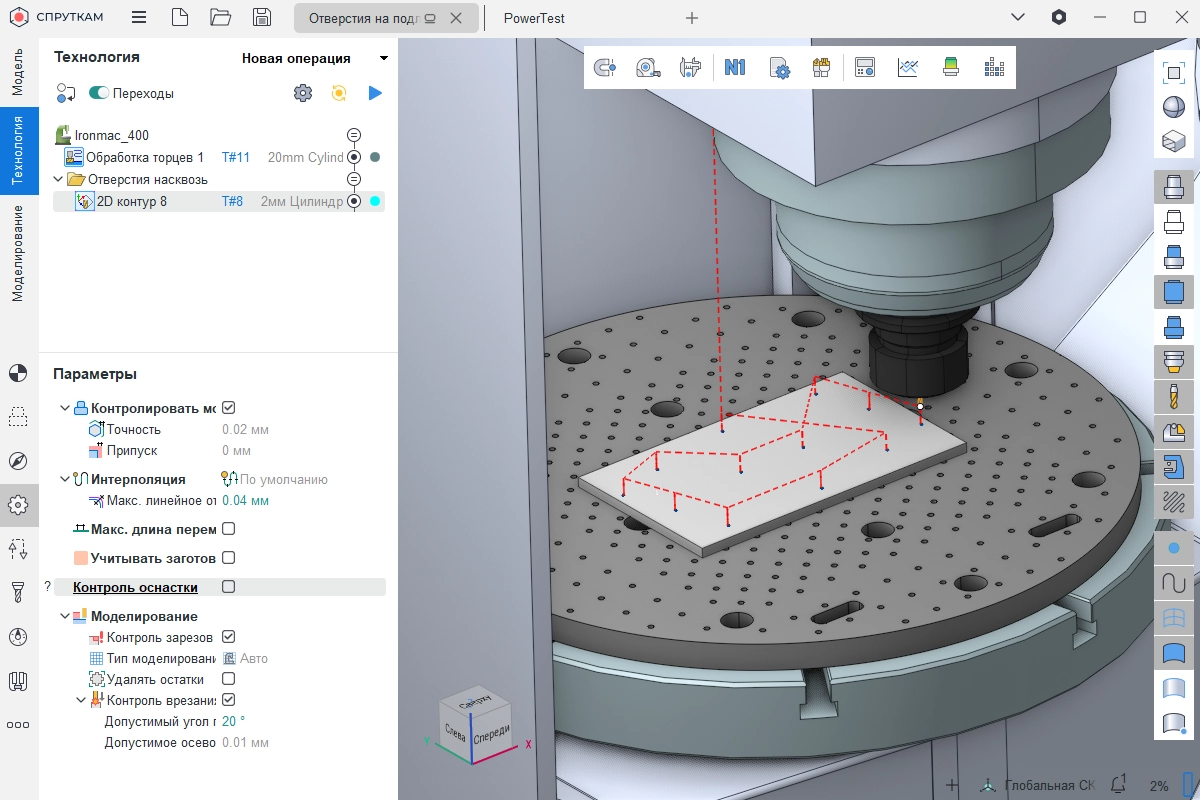Click the notifications bell icon
1200x800 pixels.
coord(1119,785)
